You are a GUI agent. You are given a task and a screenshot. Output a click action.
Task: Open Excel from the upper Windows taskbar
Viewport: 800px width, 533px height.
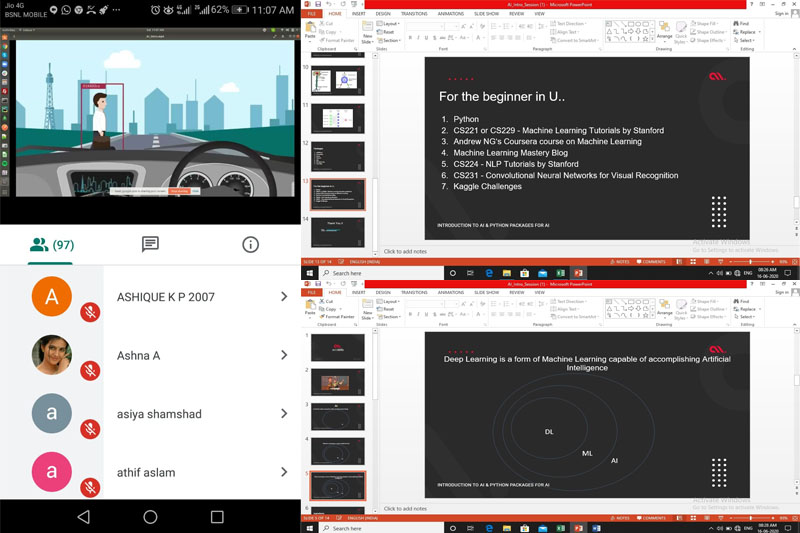(560, 273)
